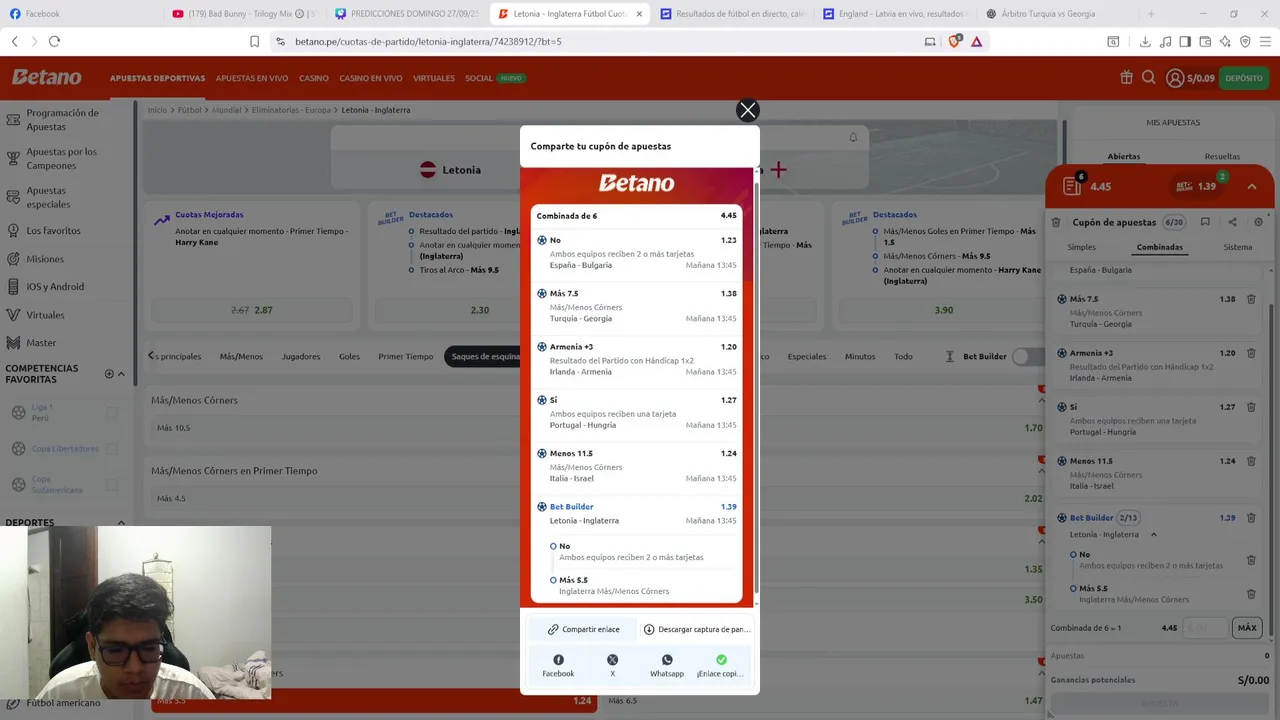Switch to Simples bet slip tab
Image resolution: width=1280 pixels, height=720 pixels.
[1081, 247]
